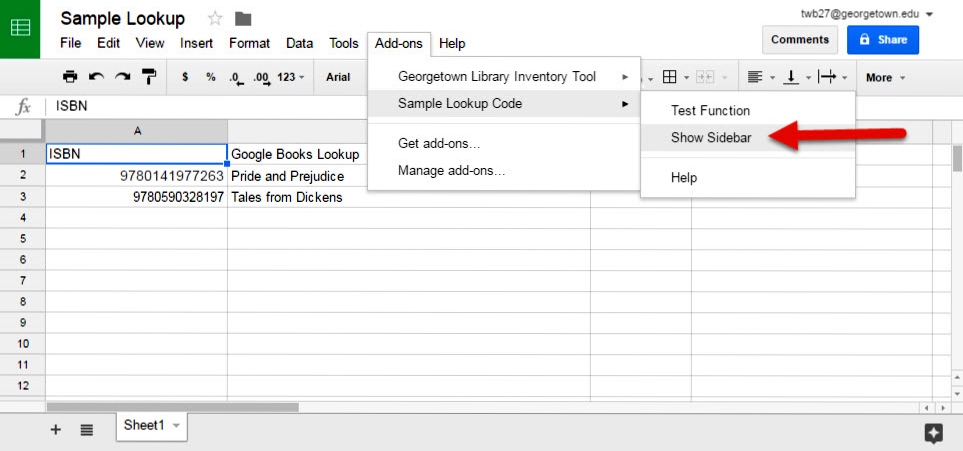
Task: Open the File menu
Action: [71, 43]
